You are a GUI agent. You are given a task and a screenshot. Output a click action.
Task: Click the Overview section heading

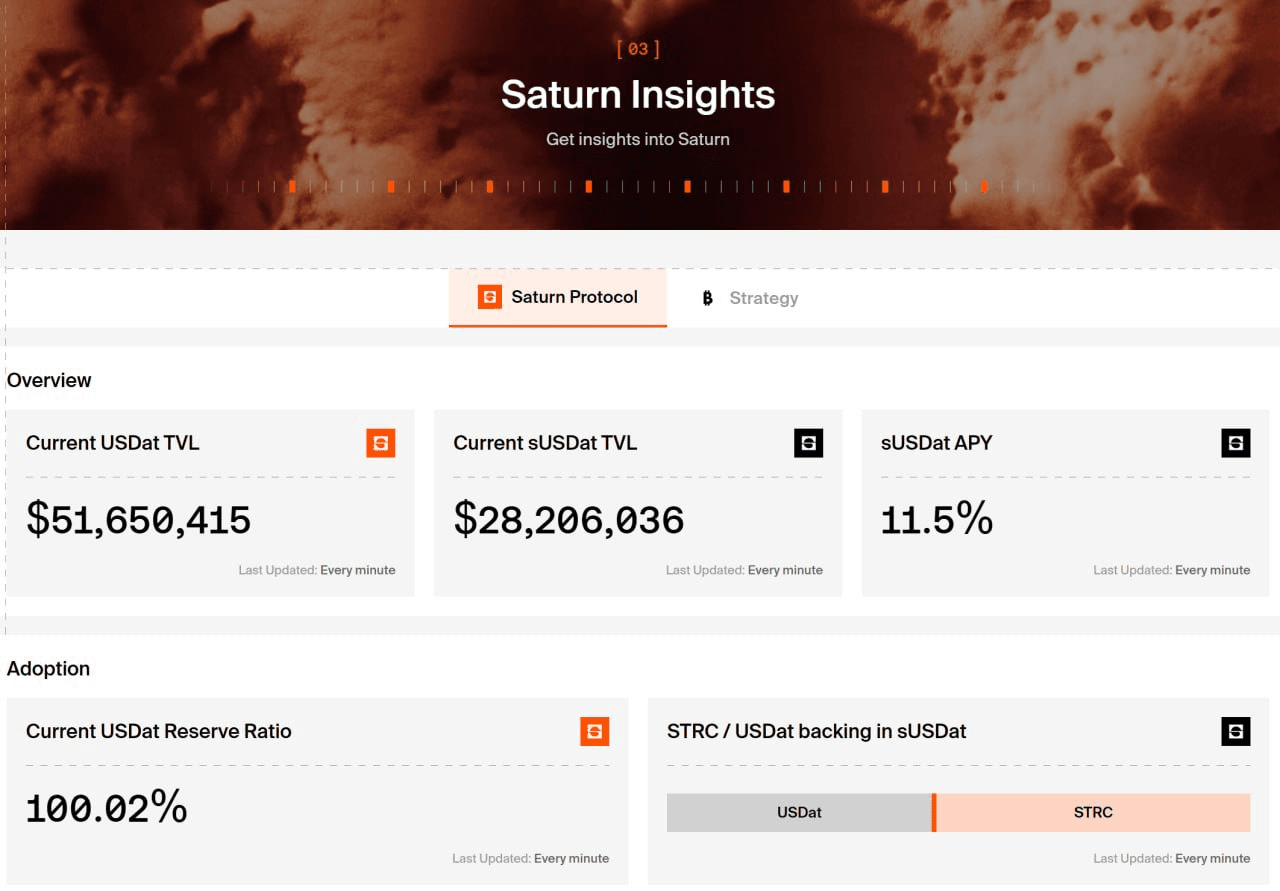[x=49, y=380]
